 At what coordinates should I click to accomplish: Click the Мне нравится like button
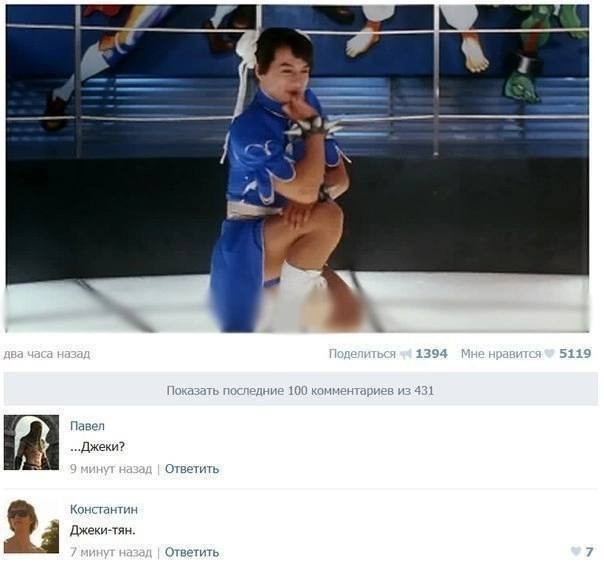coord(500,353)
